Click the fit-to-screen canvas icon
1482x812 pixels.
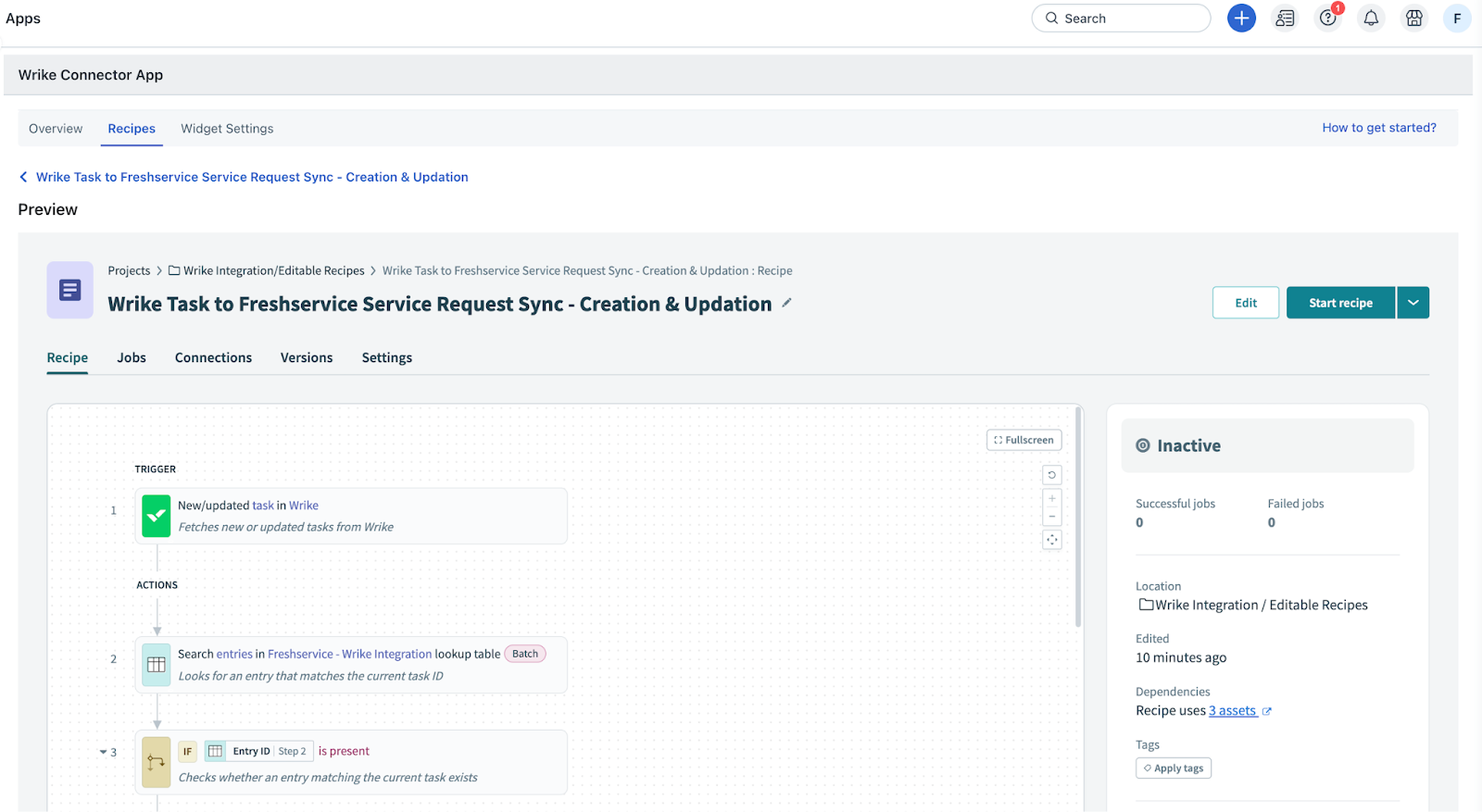(x=1052, y=540)
